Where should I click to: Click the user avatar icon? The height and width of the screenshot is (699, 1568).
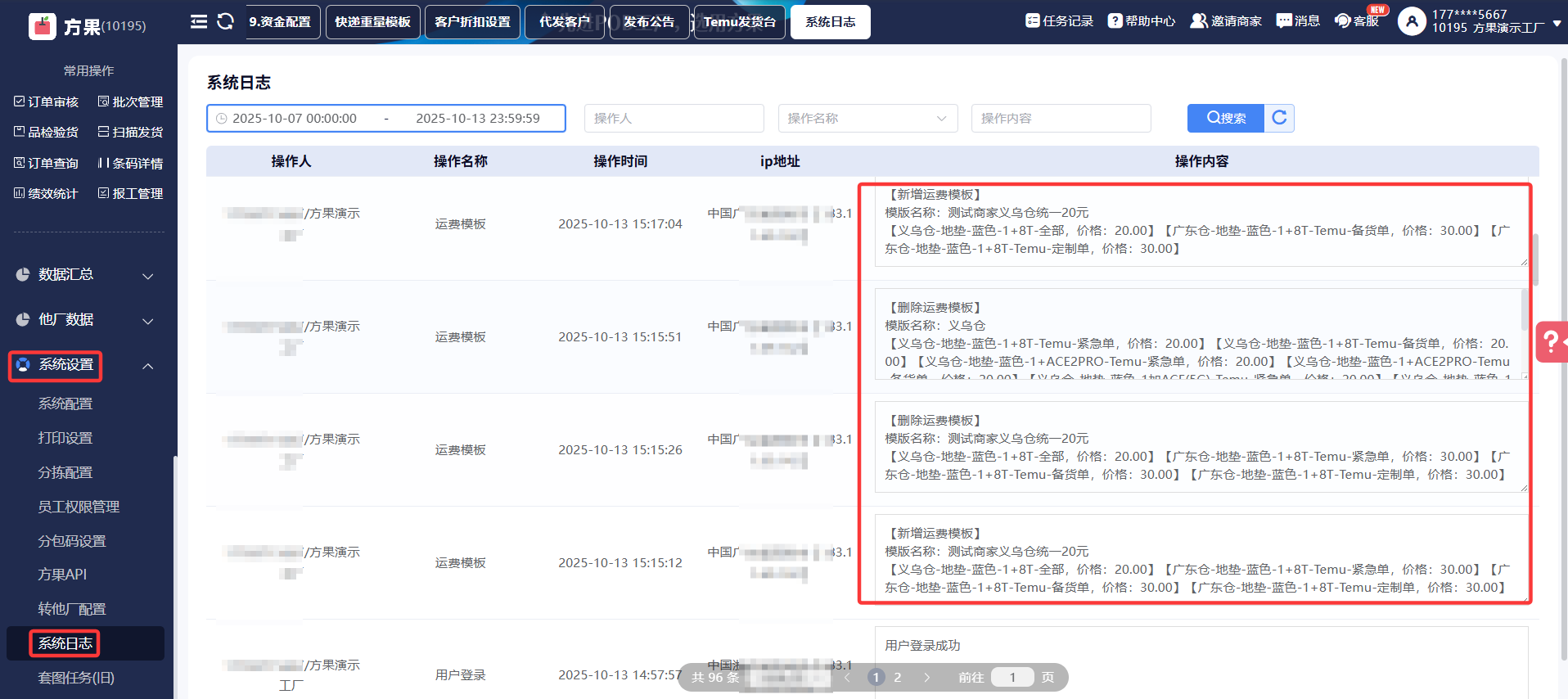(x=1412, y=21)
